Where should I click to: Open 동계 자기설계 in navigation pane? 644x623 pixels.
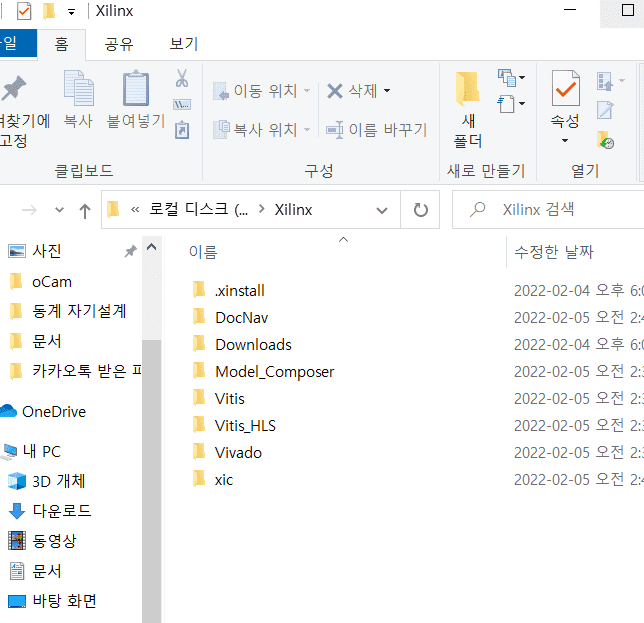[79, 311]
